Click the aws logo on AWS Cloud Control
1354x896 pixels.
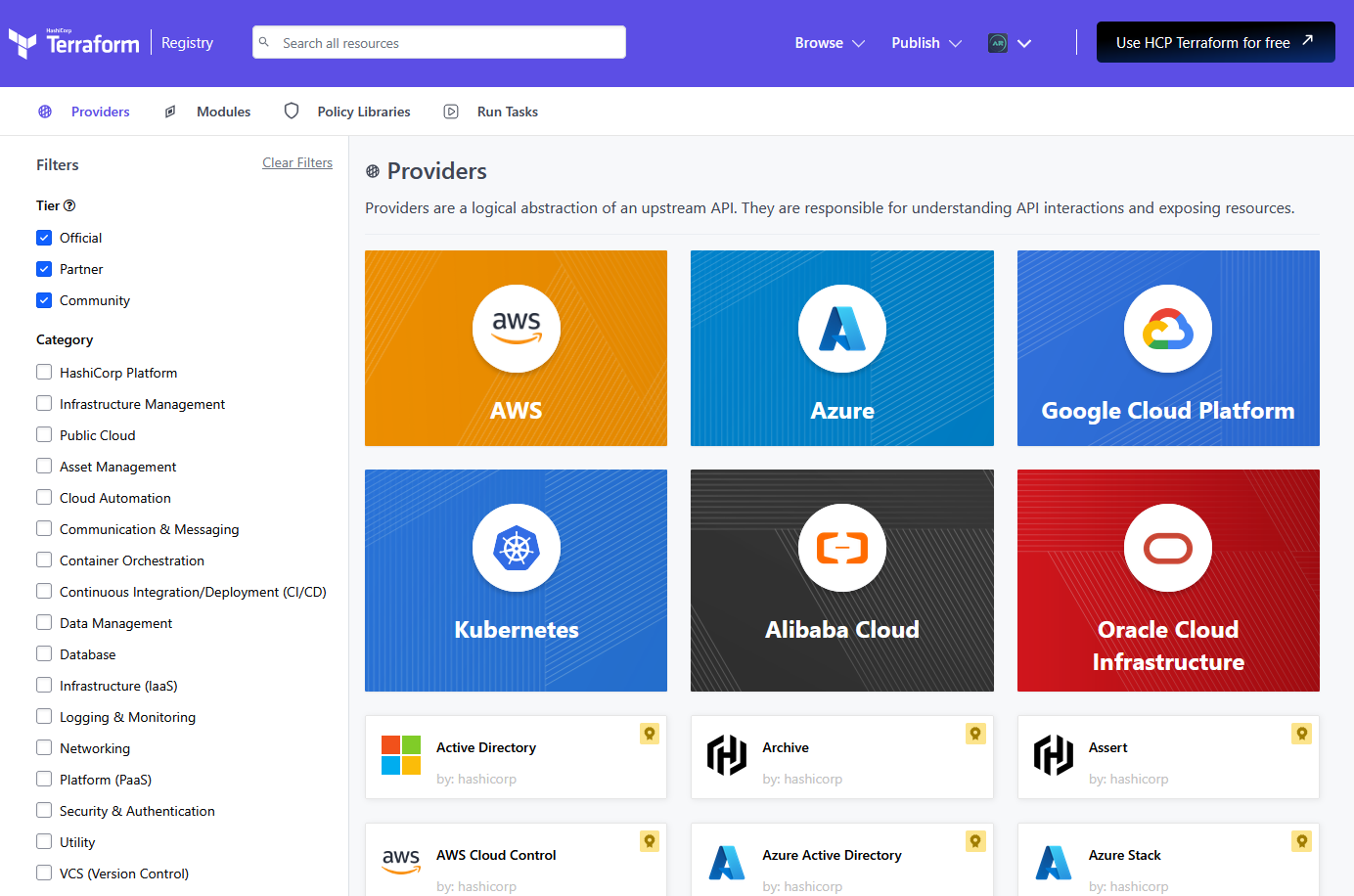401,861
